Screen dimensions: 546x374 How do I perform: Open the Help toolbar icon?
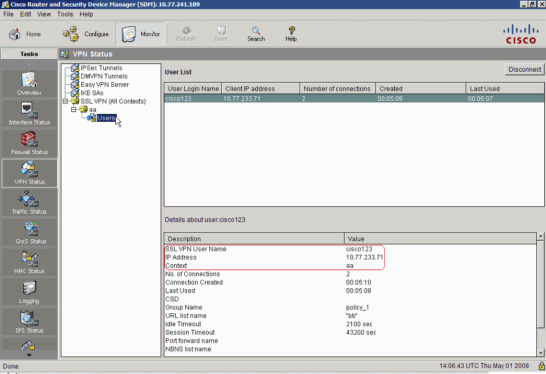point(291,34)
